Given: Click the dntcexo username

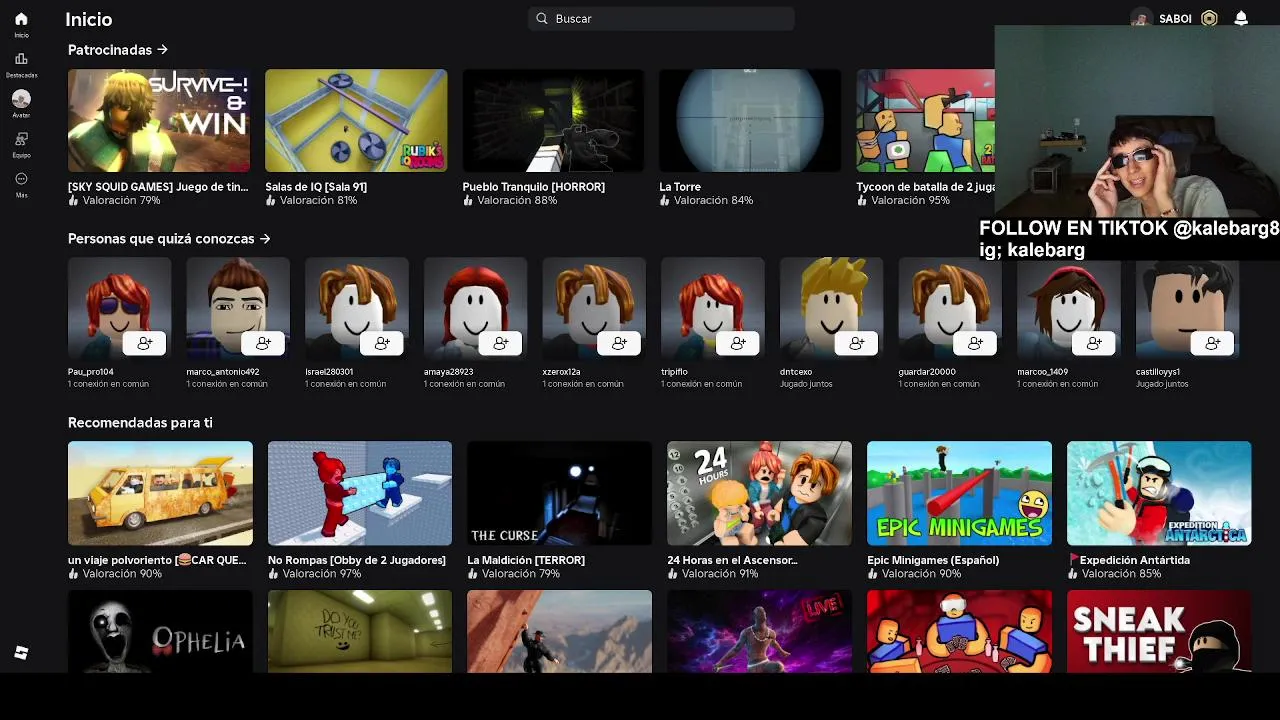Looking at the screenshot, I should 796,372.
